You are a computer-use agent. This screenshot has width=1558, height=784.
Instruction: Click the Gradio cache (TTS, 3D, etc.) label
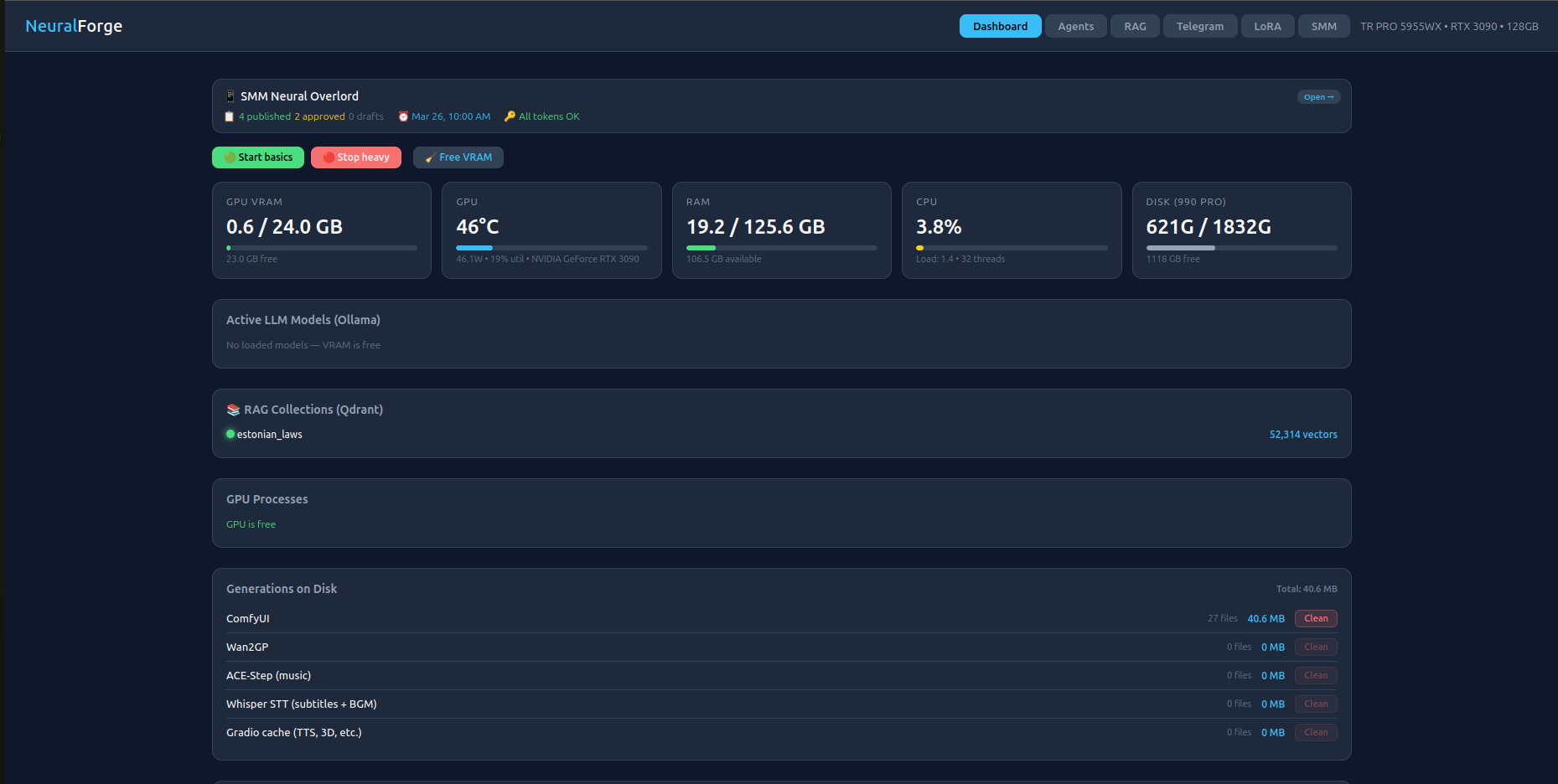[x=294, y=732]
